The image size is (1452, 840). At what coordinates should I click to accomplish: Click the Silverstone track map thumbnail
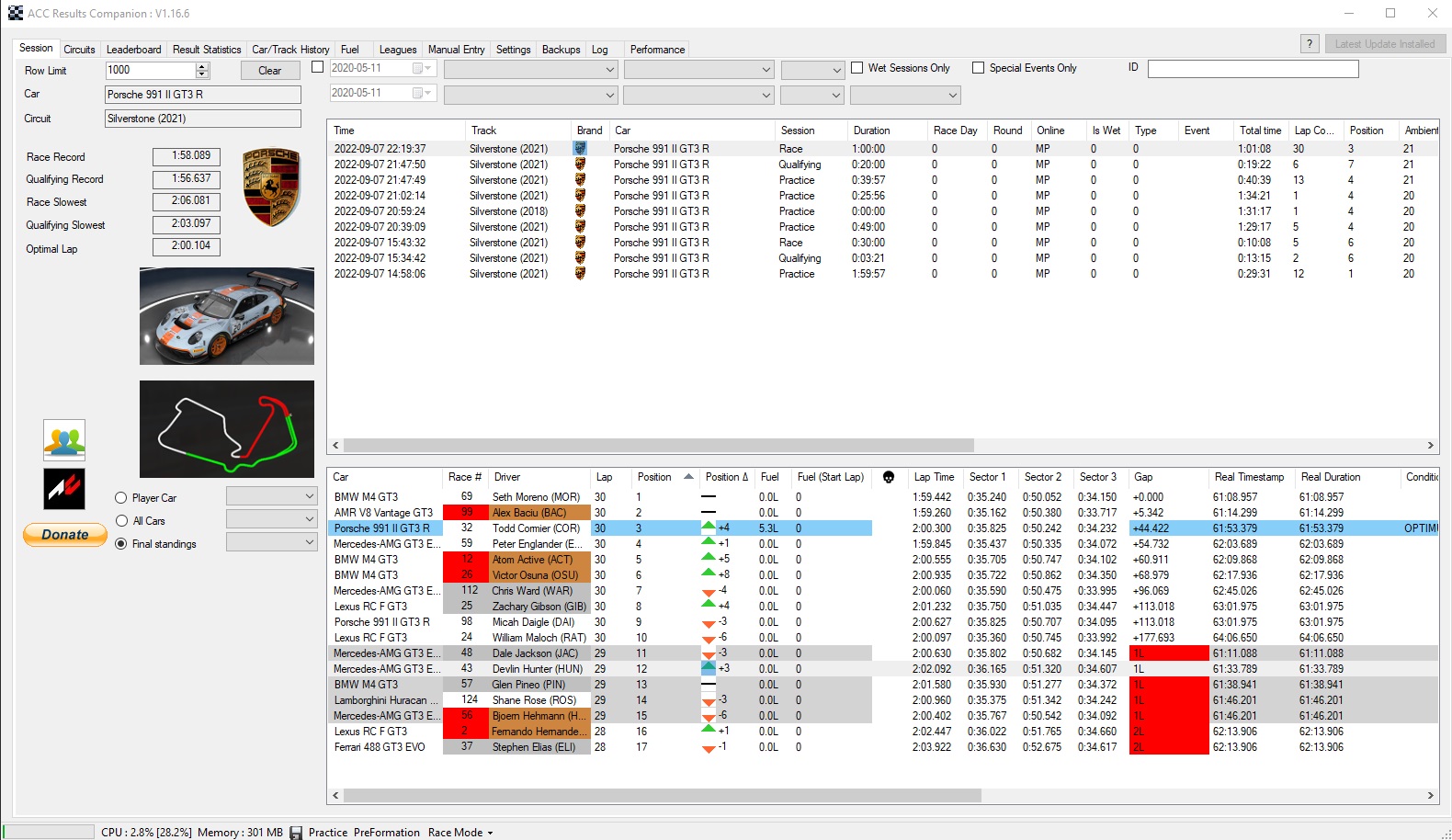tap(227, 429)
